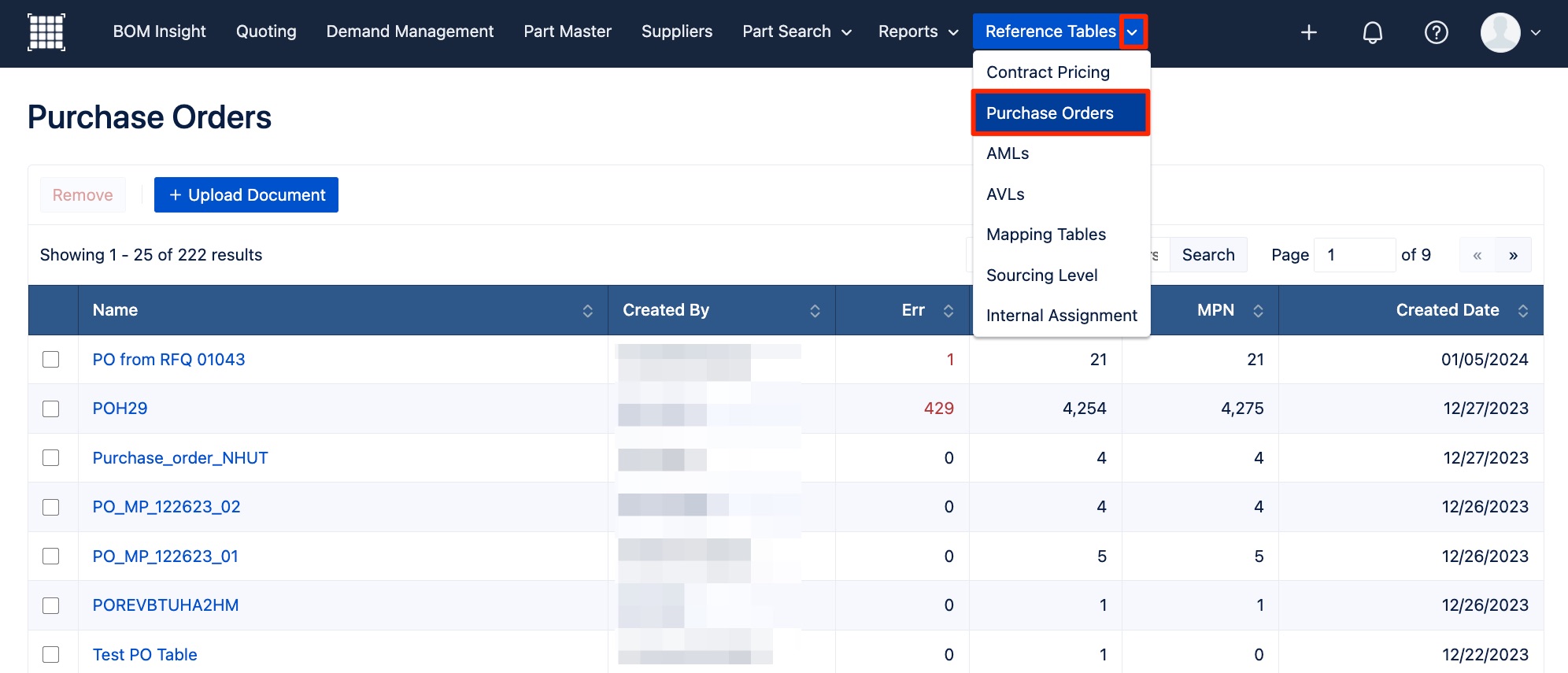Click the 4,254 value in POH29 row
The height and width of the screenshot is (673, 1568).
click(1084, 409)
